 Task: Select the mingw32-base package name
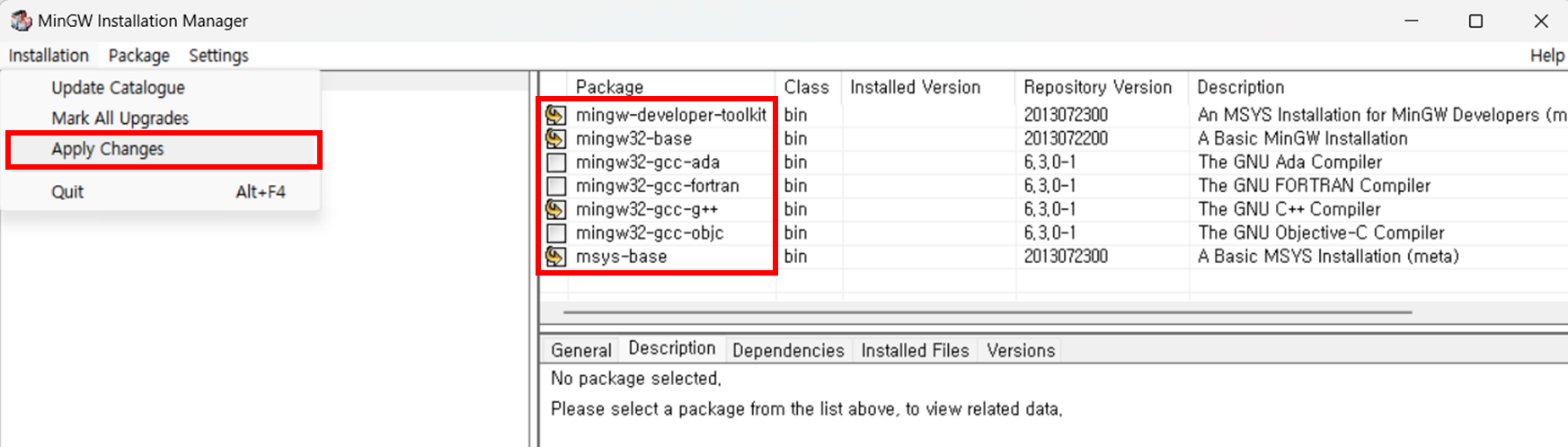pyautogui.click(x=633, y=138)
